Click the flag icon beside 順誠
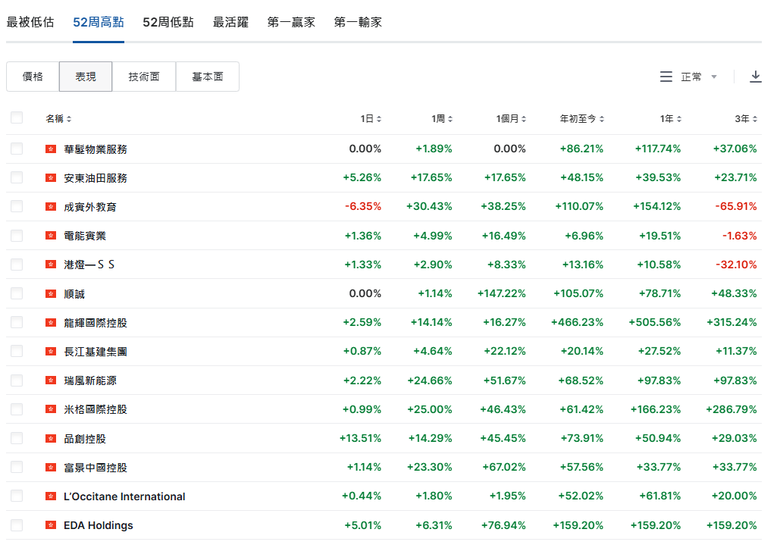 [x=51, y=293]
